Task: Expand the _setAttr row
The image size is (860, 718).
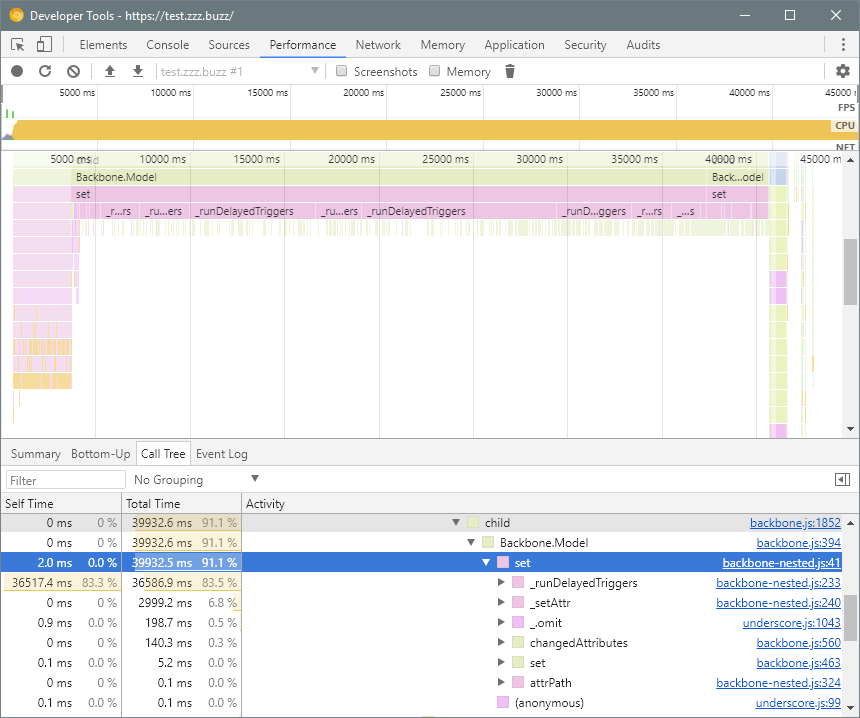Action: (x=501, y=602)
